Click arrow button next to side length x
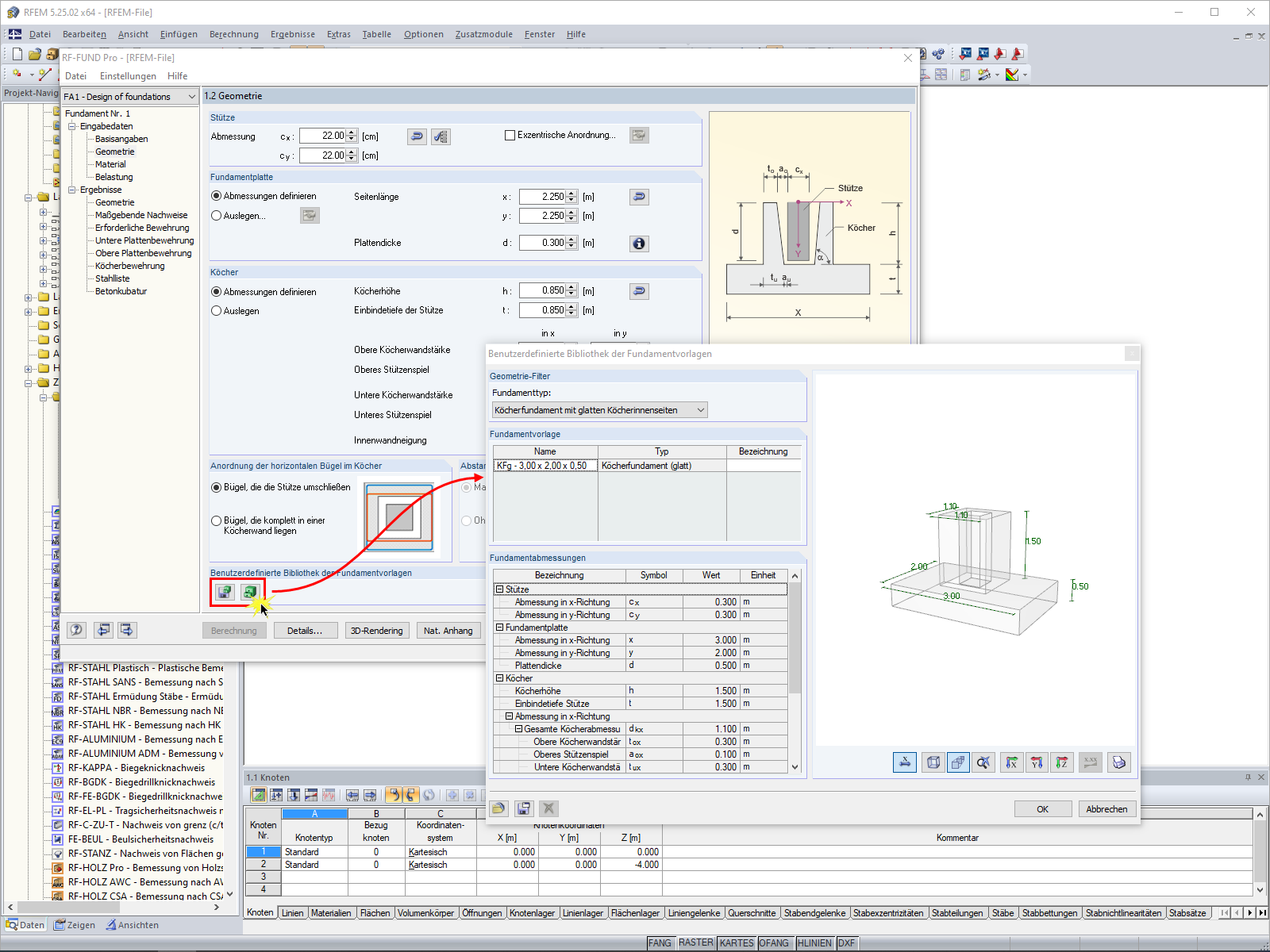The height and width of the screenshot is (952, 1270). point(639,197)
